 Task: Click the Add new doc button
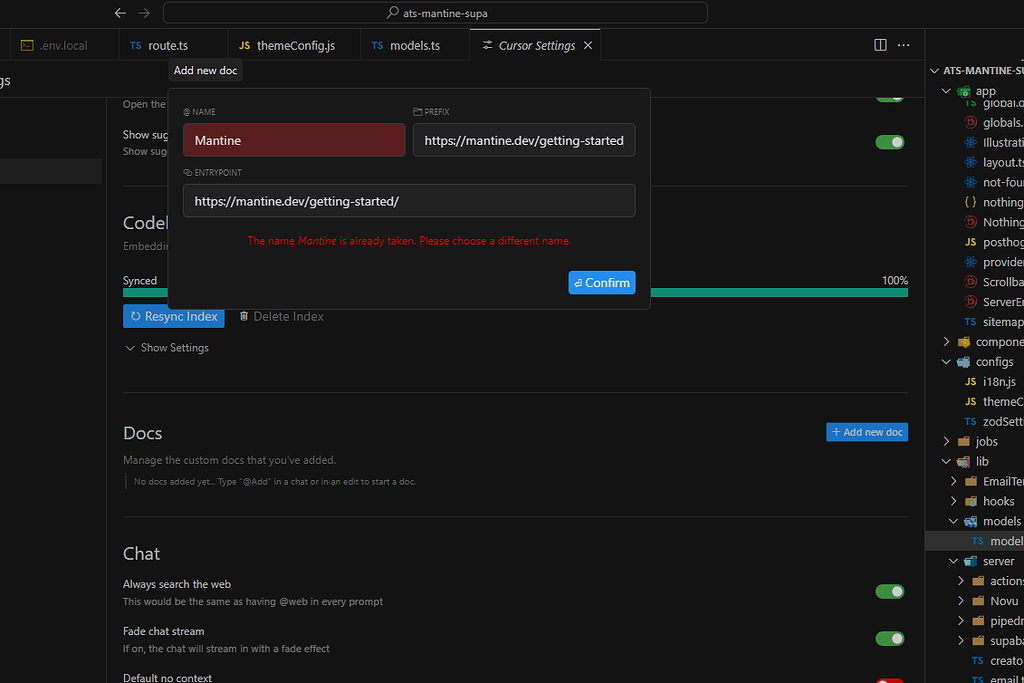(866, 431)
